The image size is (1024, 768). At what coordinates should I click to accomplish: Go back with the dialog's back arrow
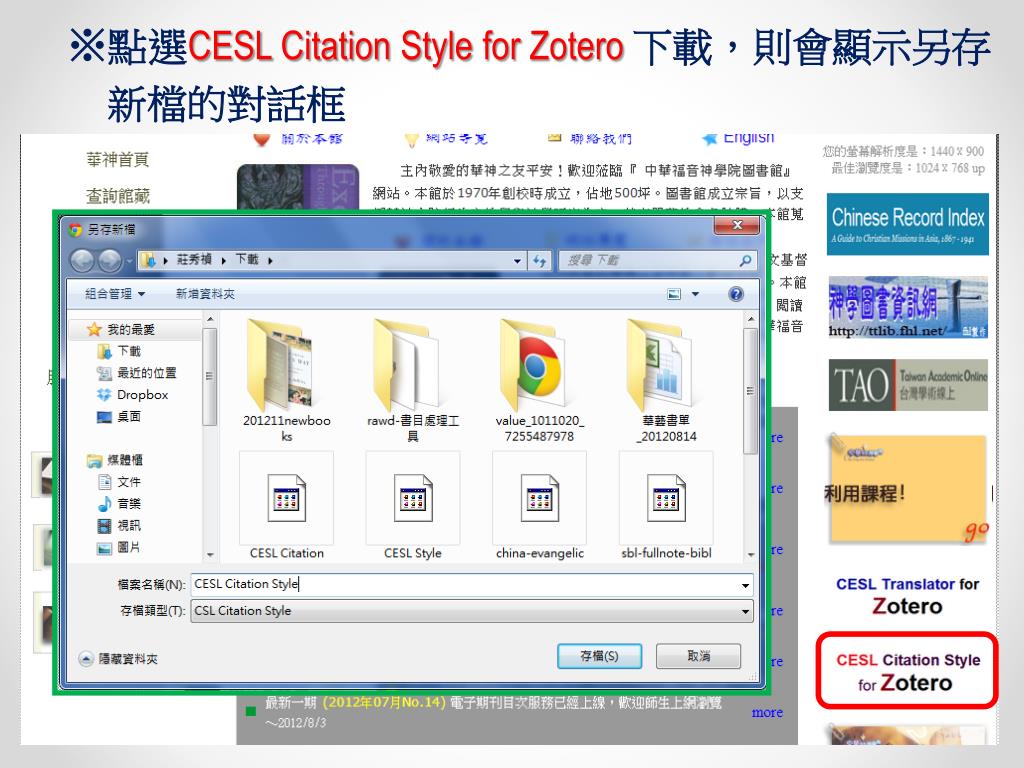tap(82, 261)
